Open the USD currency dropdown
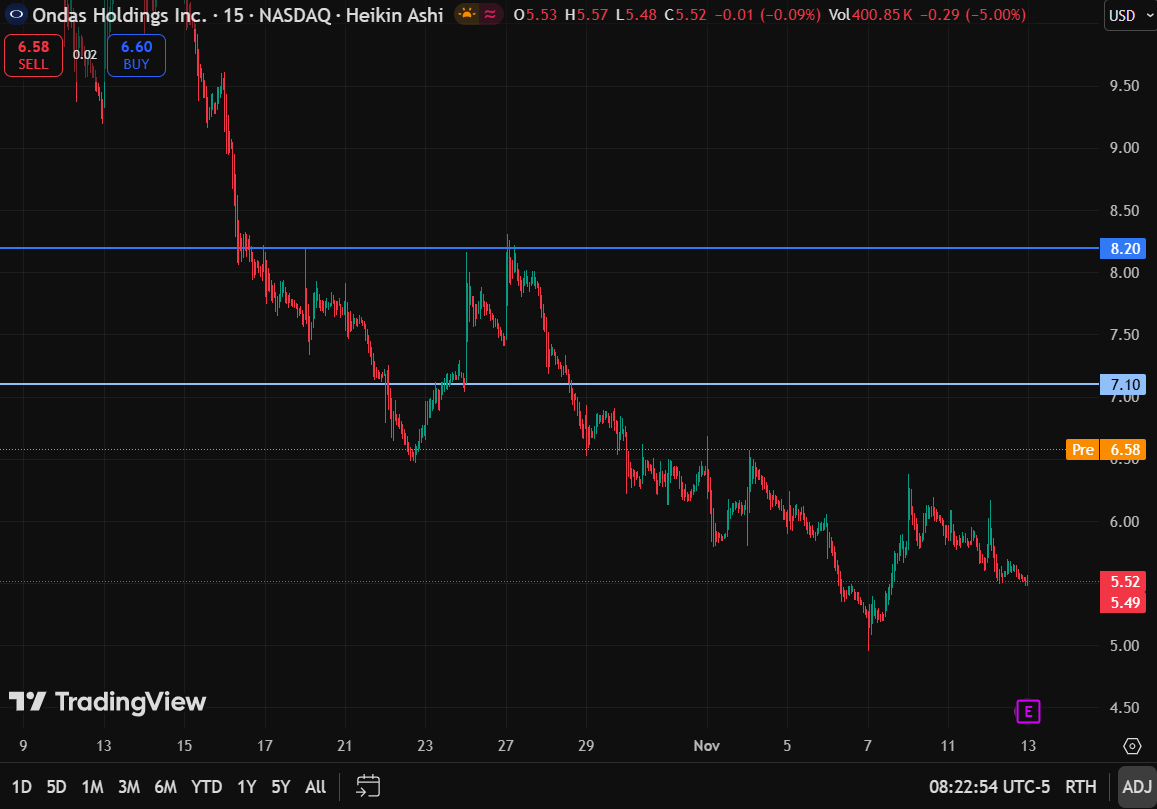Image resolution: width=1157 pixels, height=809 pixels. pos(1130,16)
